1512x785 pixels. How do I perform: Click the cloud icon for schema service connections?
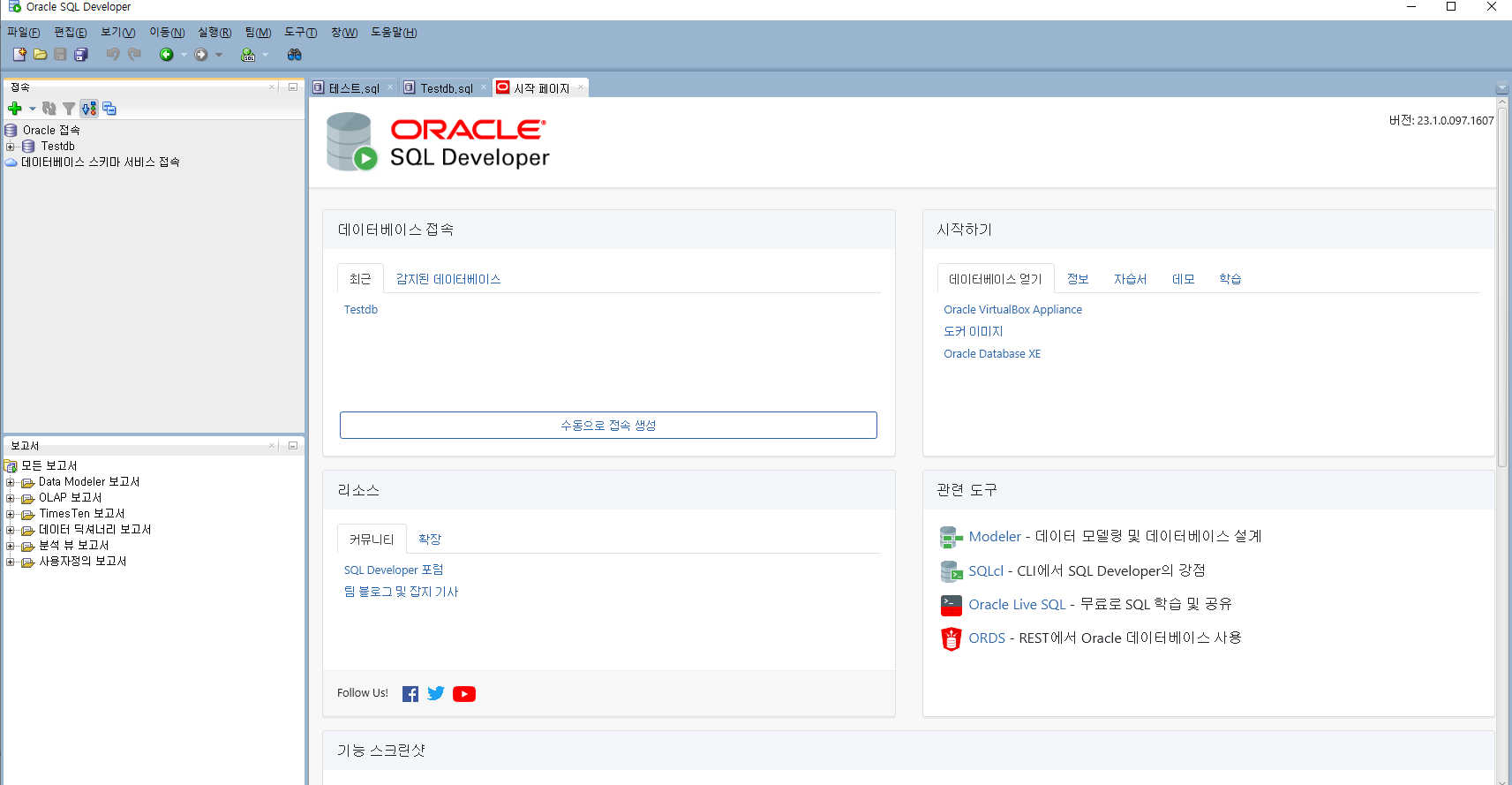tap(11, 162)
